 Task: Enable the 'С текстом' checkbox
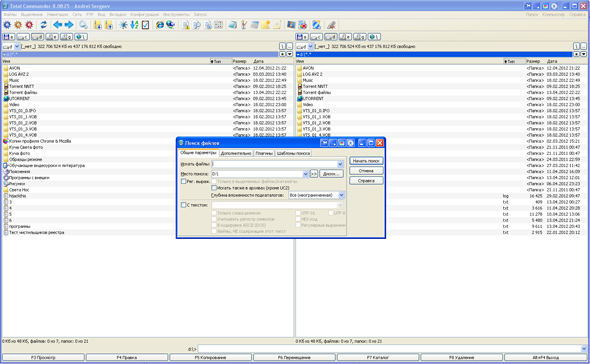[x=183, y=205]
